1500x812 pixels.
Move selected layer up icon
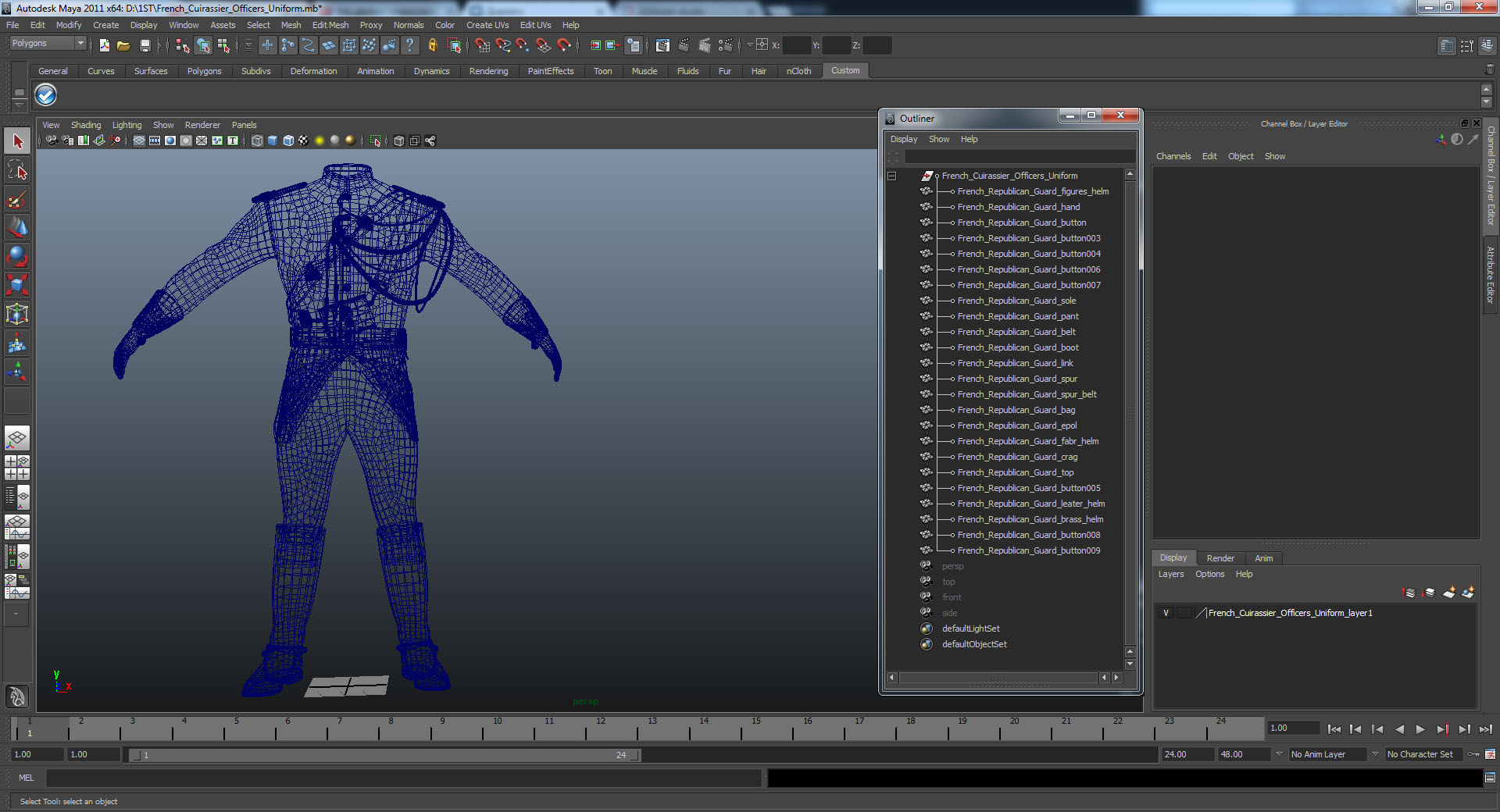pos(1409,593)
